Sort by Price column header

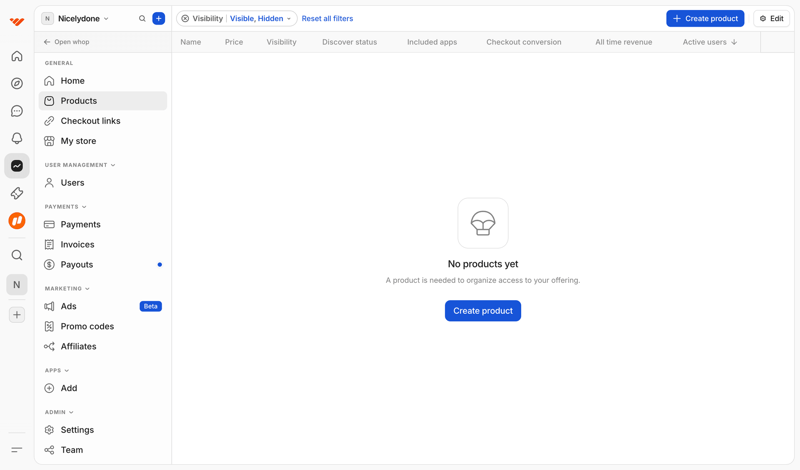(x=234, y=42)
